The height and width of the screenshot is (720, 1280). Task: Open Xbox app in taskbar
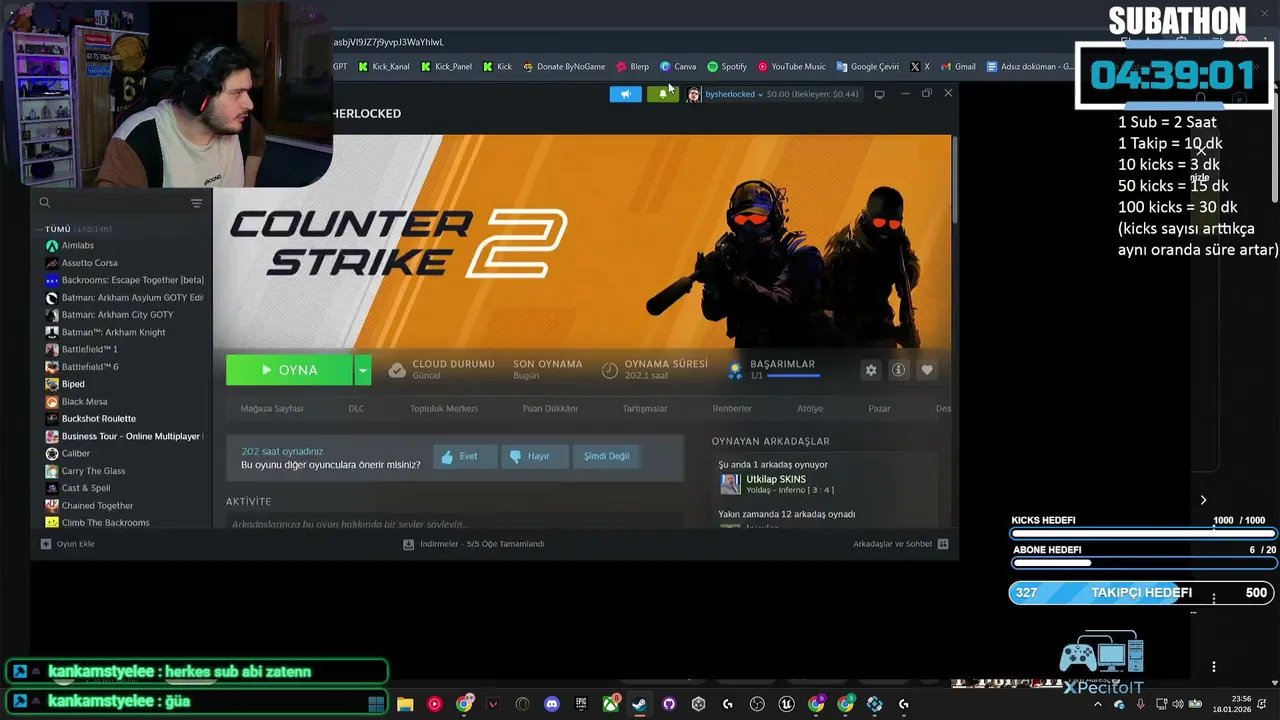610,704
